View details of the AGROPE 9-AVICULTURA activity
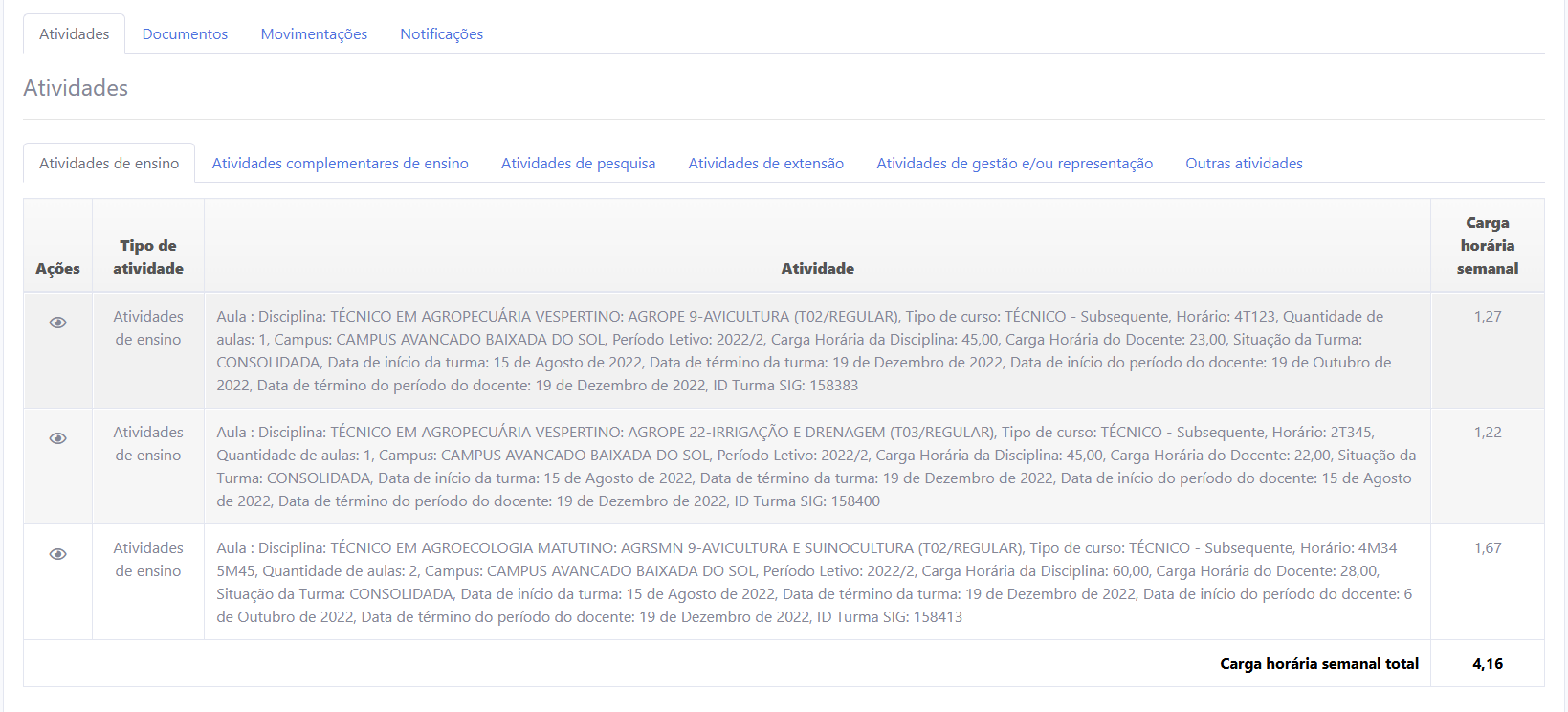 click(x=57, y=323)
